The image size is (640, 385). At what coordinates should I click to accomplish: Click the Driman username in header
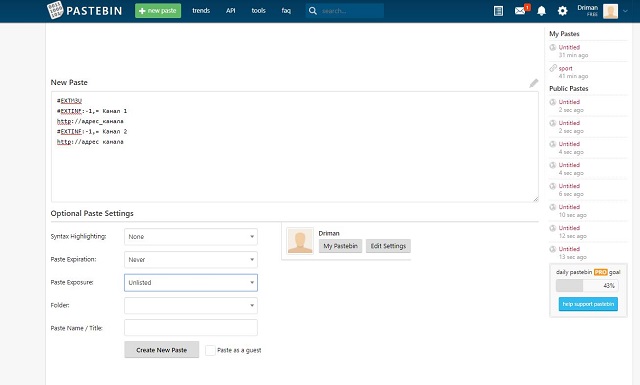[587, 8]
